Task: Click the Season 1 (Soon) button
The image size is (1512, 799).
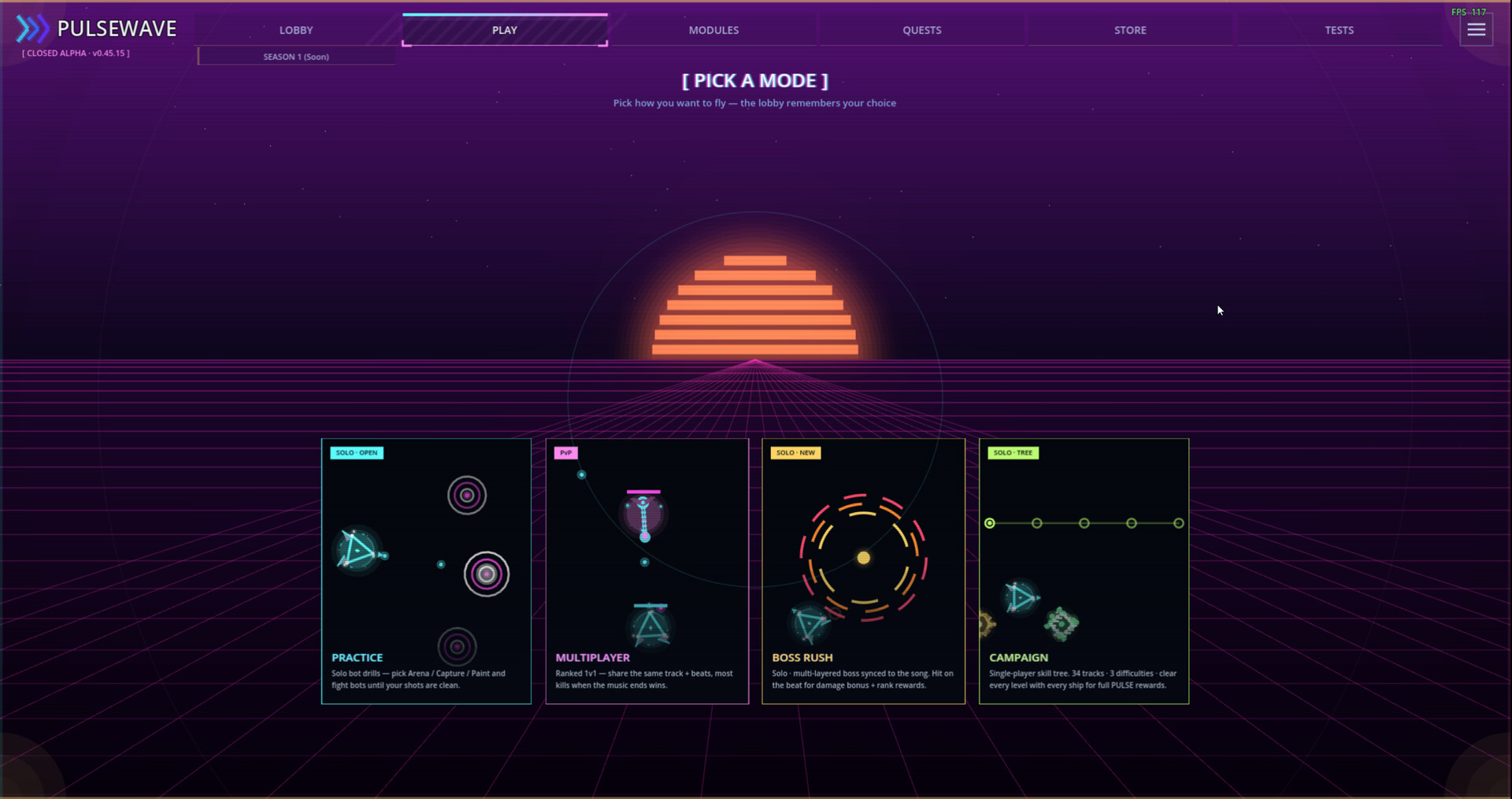Action: coord(296,57)
